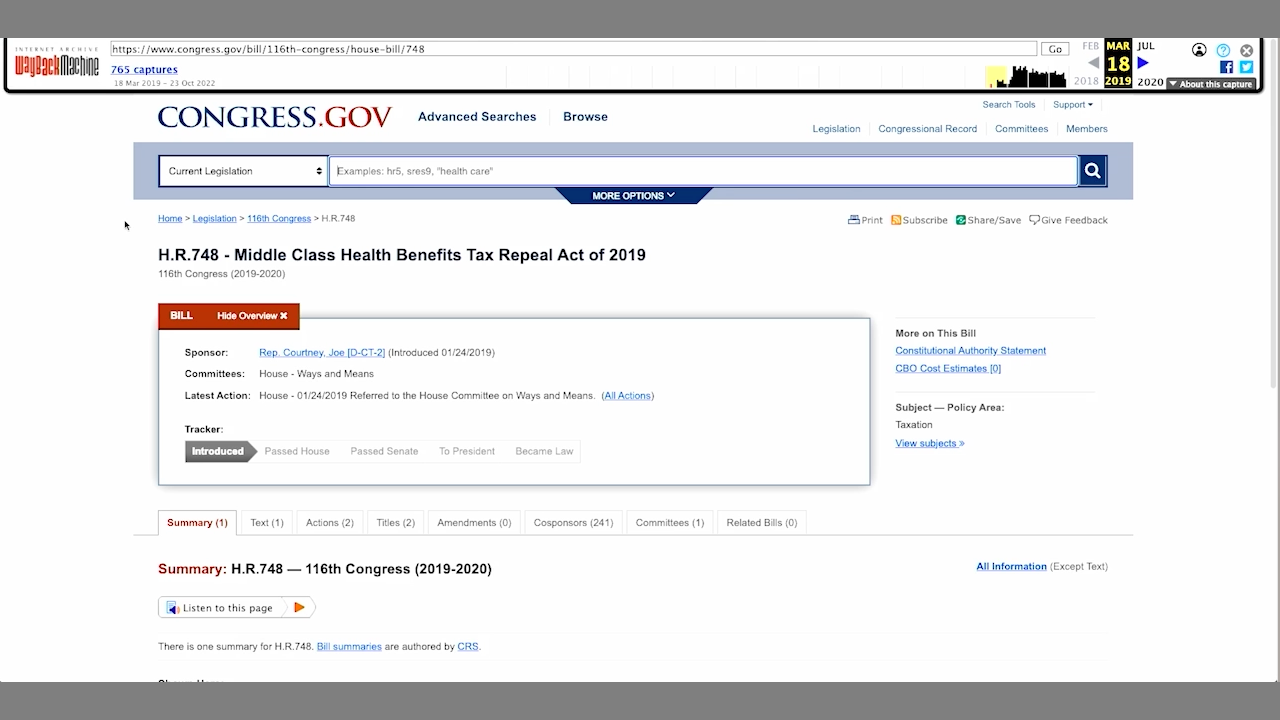Image resolution: width=1280 pixels, height=720 pixels.
Task: Open the Support dropdown menu
Action: click(1072, 105)
